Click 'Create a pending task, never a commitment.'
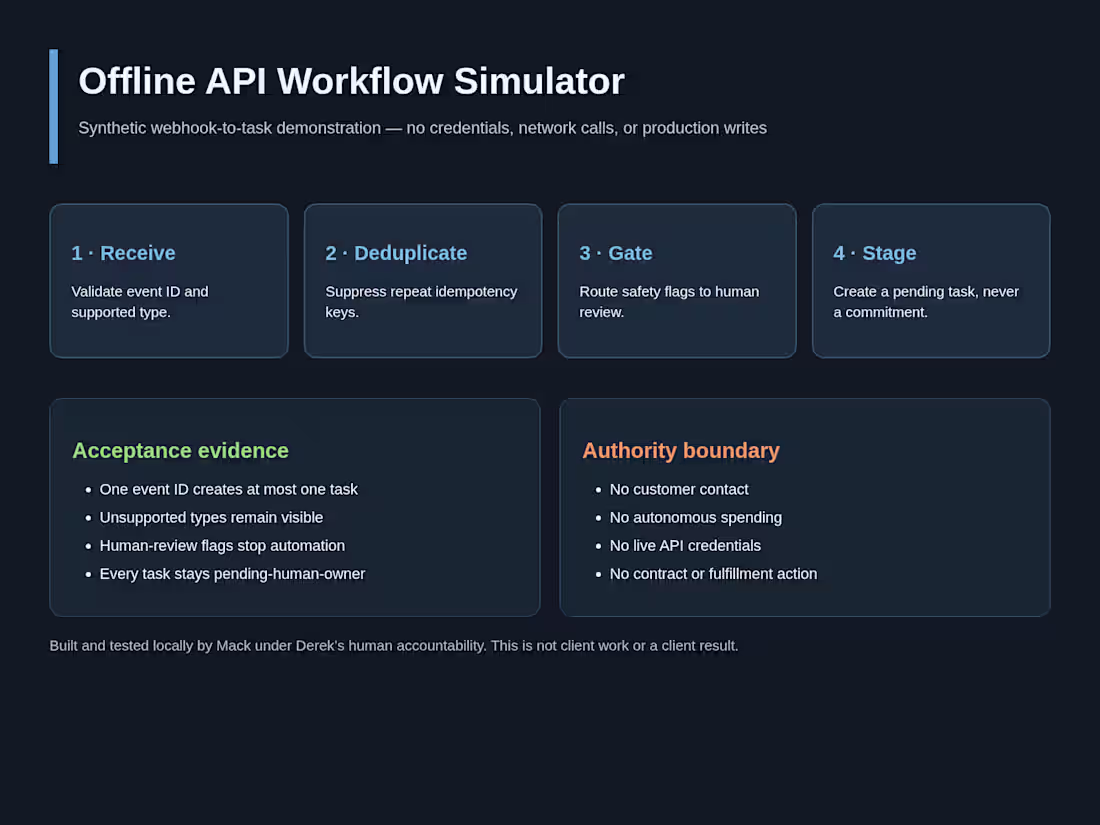Screen dimensions: 1100x825 (926, 302)
